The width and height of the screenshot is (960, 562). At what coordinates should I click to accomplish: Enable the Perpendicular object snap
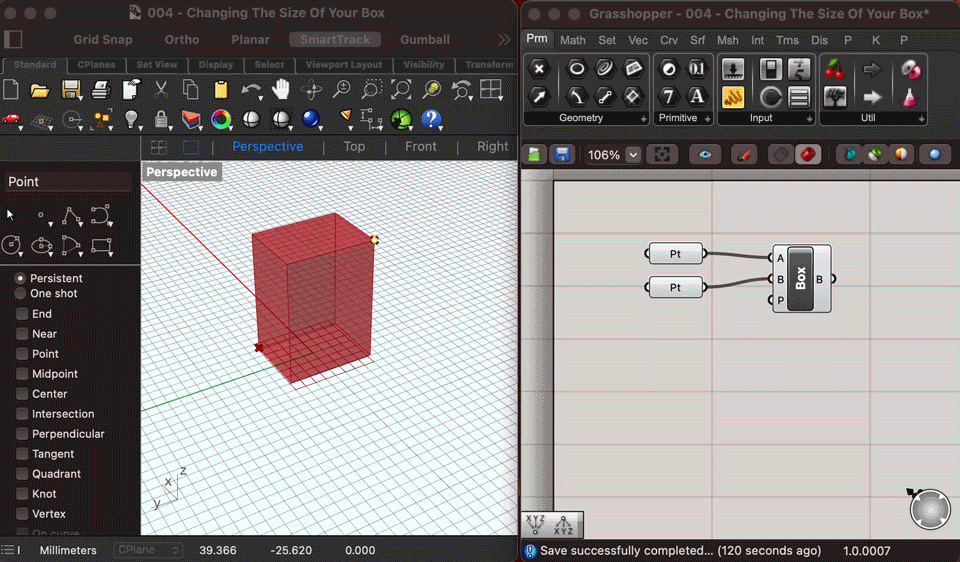(x=22, y=433)
